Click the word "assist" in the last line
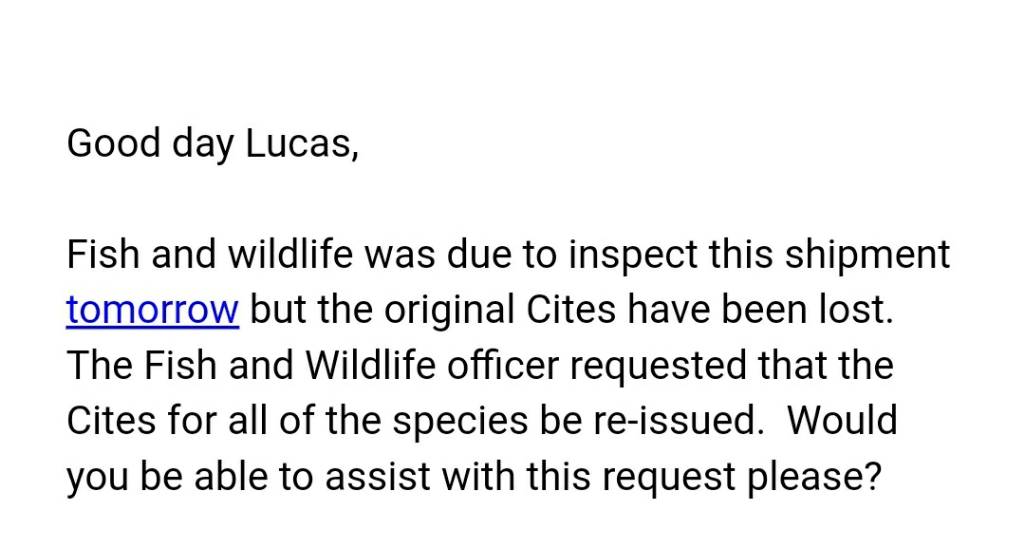This screenshot has width=1024, height=548. point(374,476)
